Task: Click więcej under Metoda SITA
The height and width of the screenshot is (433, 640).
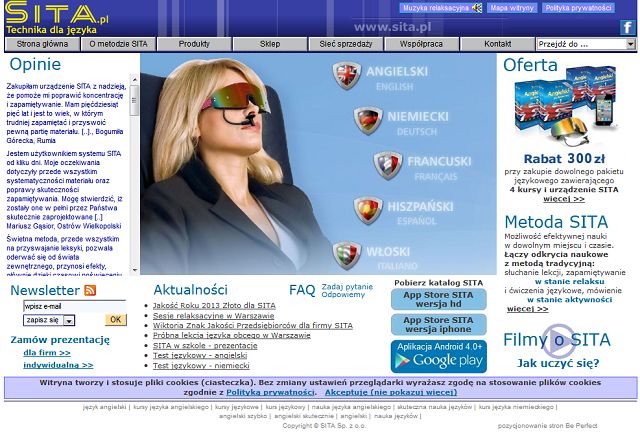Action: coord(527,309)
